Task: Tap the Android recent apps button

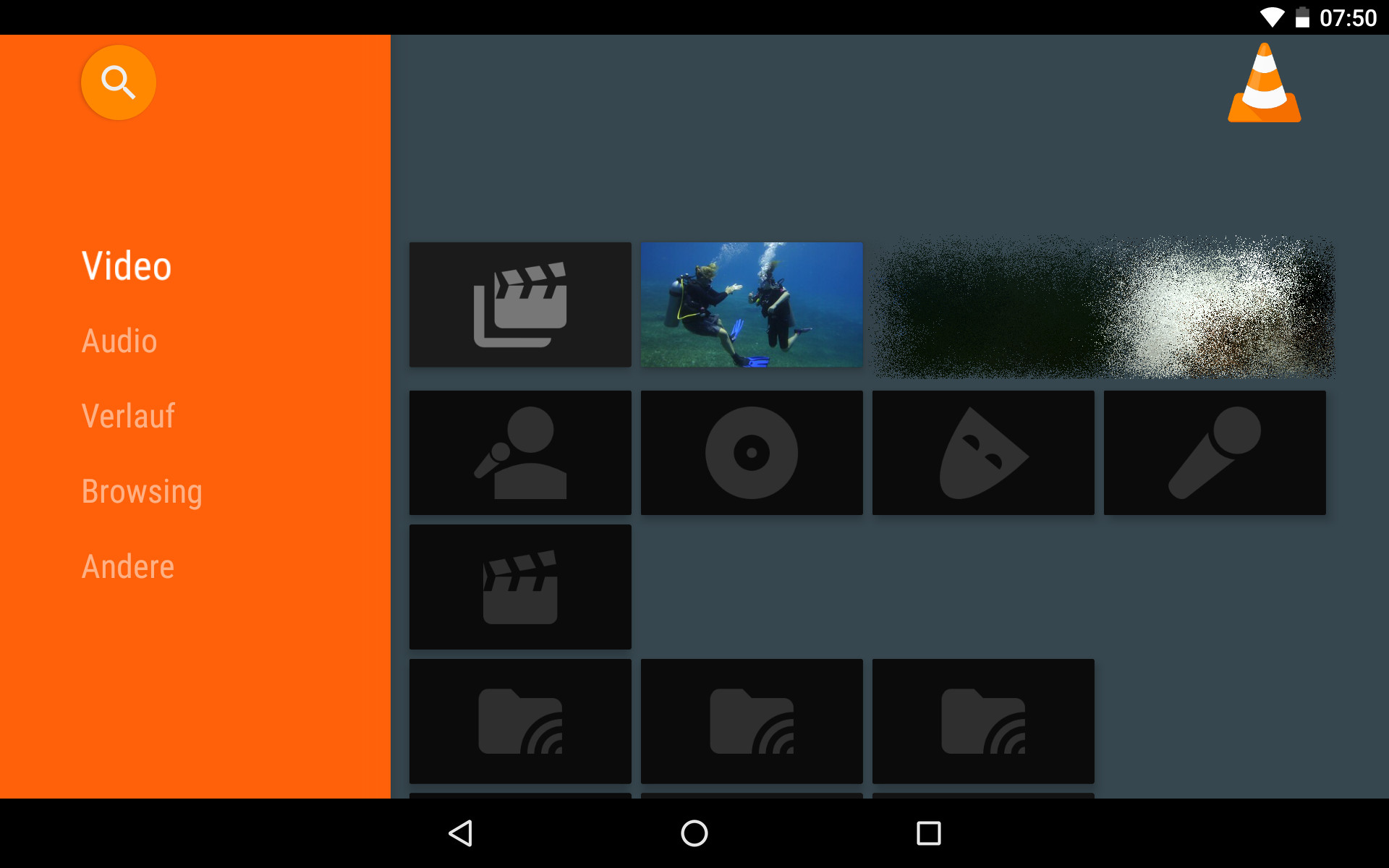Action: [928, 833]
